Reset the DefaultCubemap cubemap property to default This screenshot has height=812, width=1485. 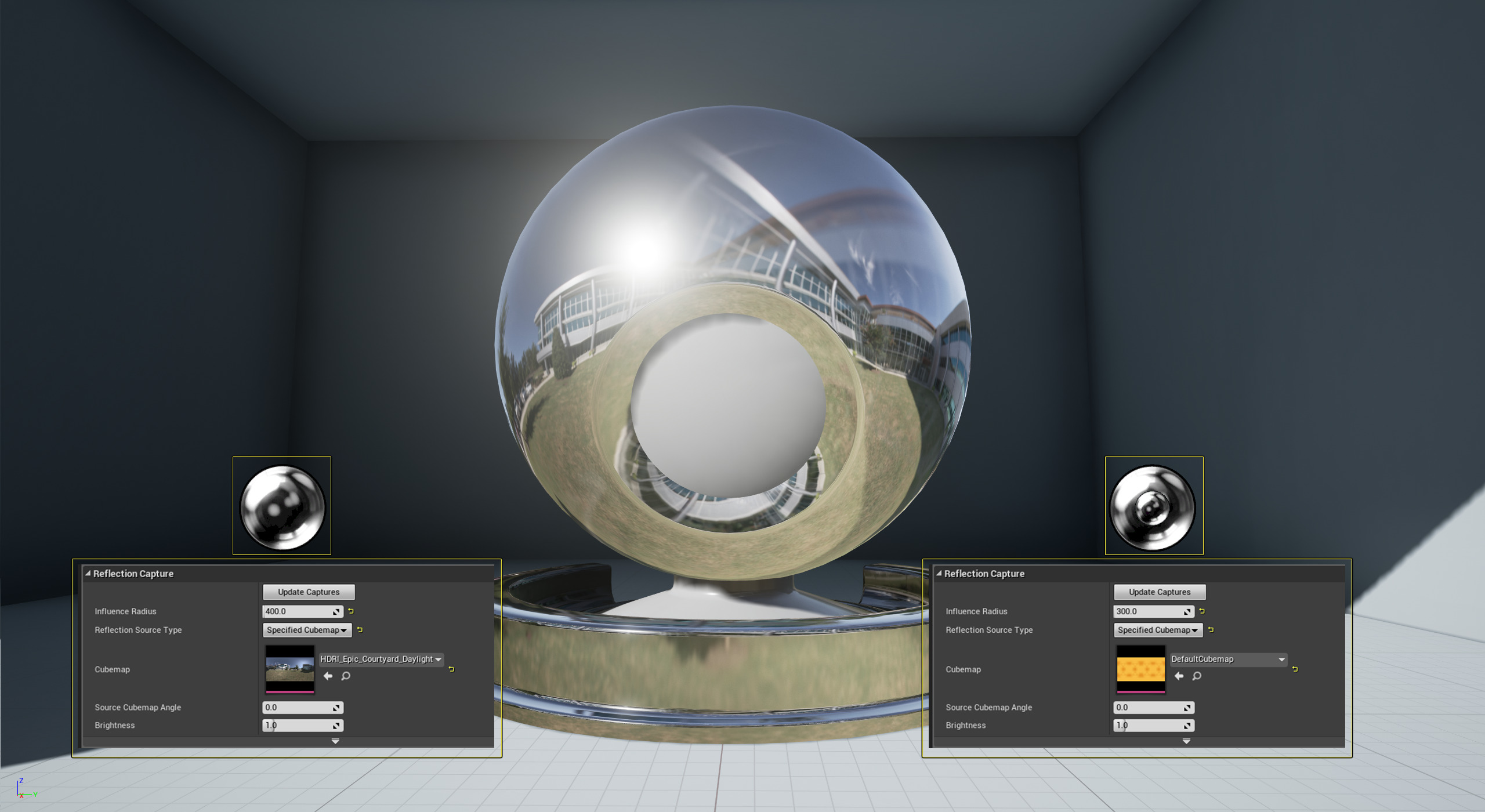1295,669
